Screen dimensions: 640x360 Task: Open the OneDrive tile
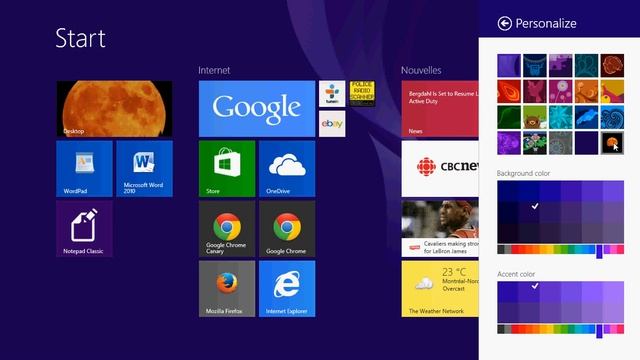tap(287, 169)
